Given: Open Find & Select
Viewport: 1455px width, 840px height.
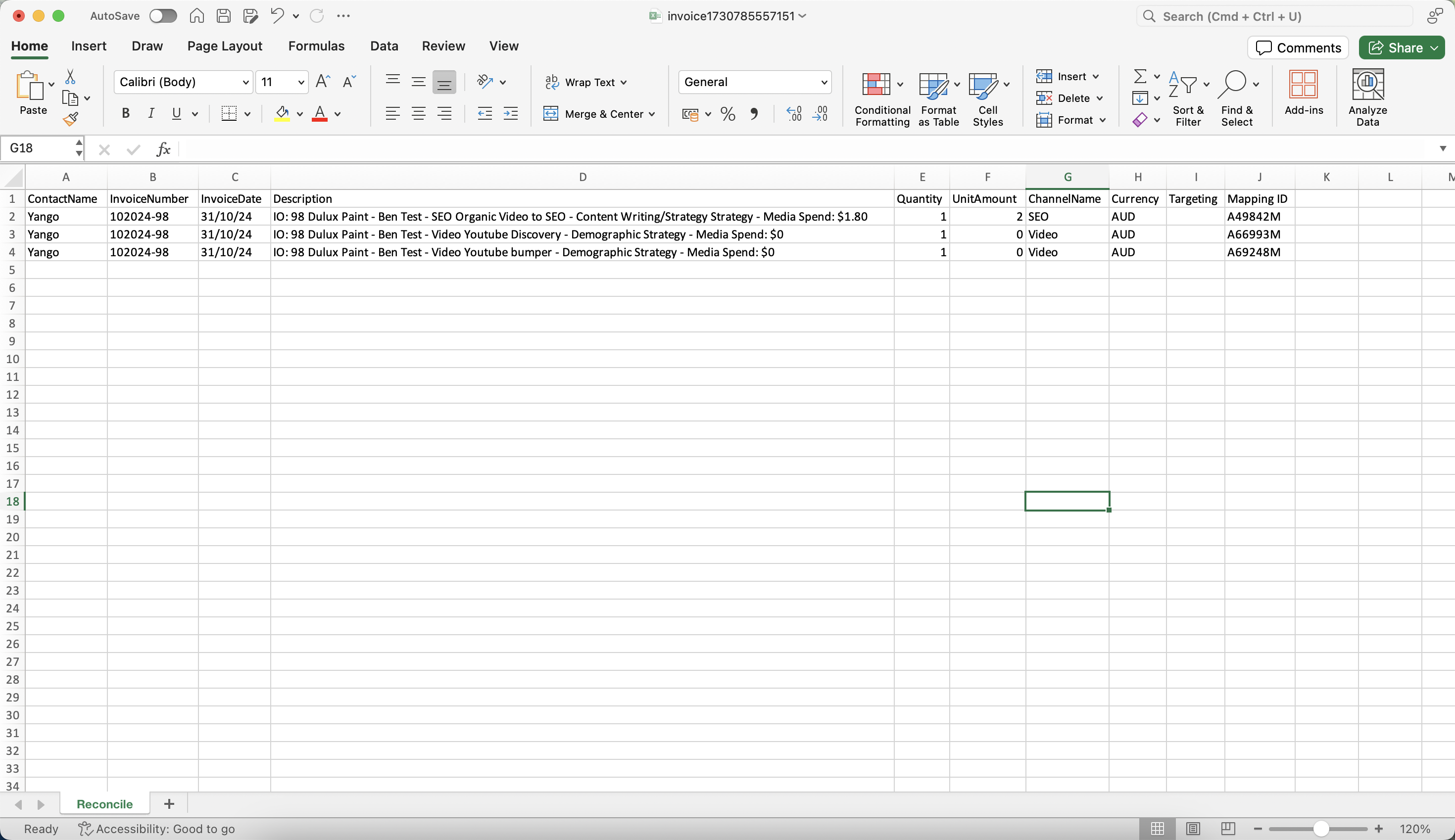Looking at the screenshot, I should (x=1237, y=98).
